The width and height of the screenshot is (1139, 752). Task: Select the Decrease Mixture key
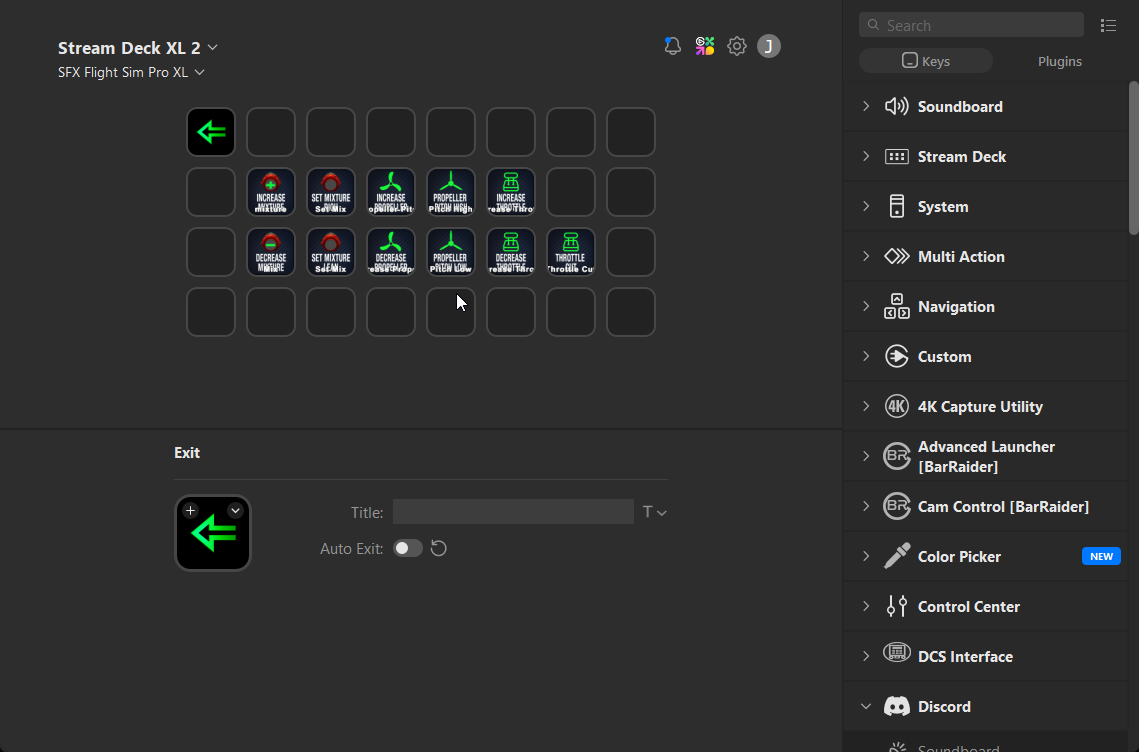(271, 252)
